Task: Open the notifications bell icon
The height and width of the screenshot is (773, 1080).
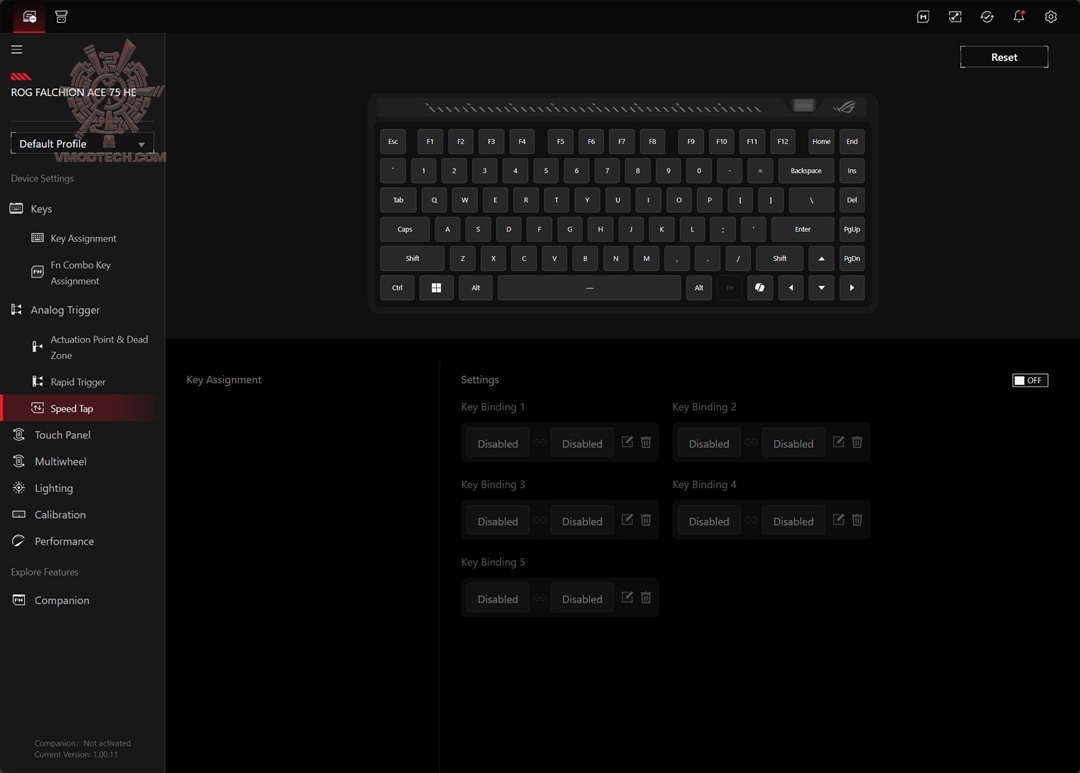Action: [x=1019, y=17]
